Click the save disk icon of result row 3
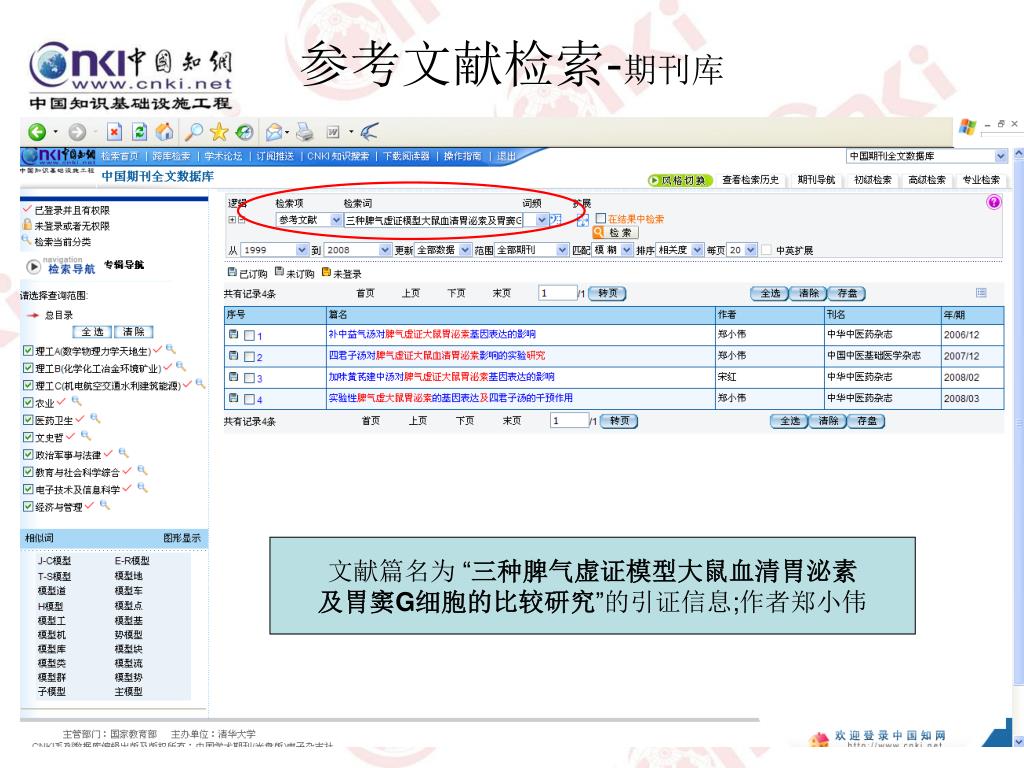The height and width of the screenshot is (768, 1024). click(x=233, y=377)
